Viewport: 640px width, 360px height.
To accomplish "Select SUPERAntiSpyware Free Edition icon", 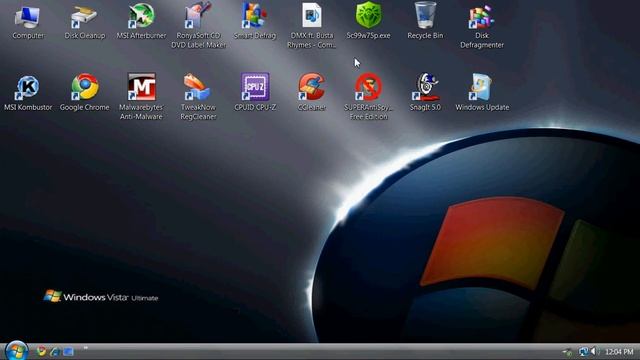I will pyautogui.click(x=368, y=97).
